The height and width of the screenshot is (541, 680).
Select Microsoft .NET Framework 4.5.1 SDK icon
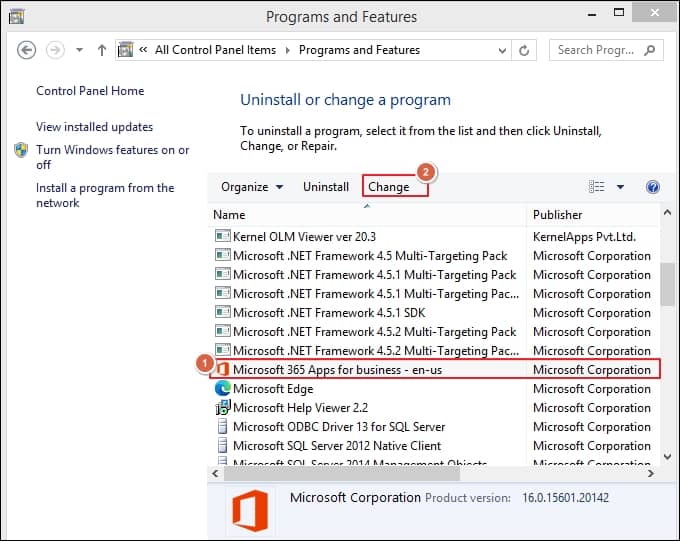[223, 312]
